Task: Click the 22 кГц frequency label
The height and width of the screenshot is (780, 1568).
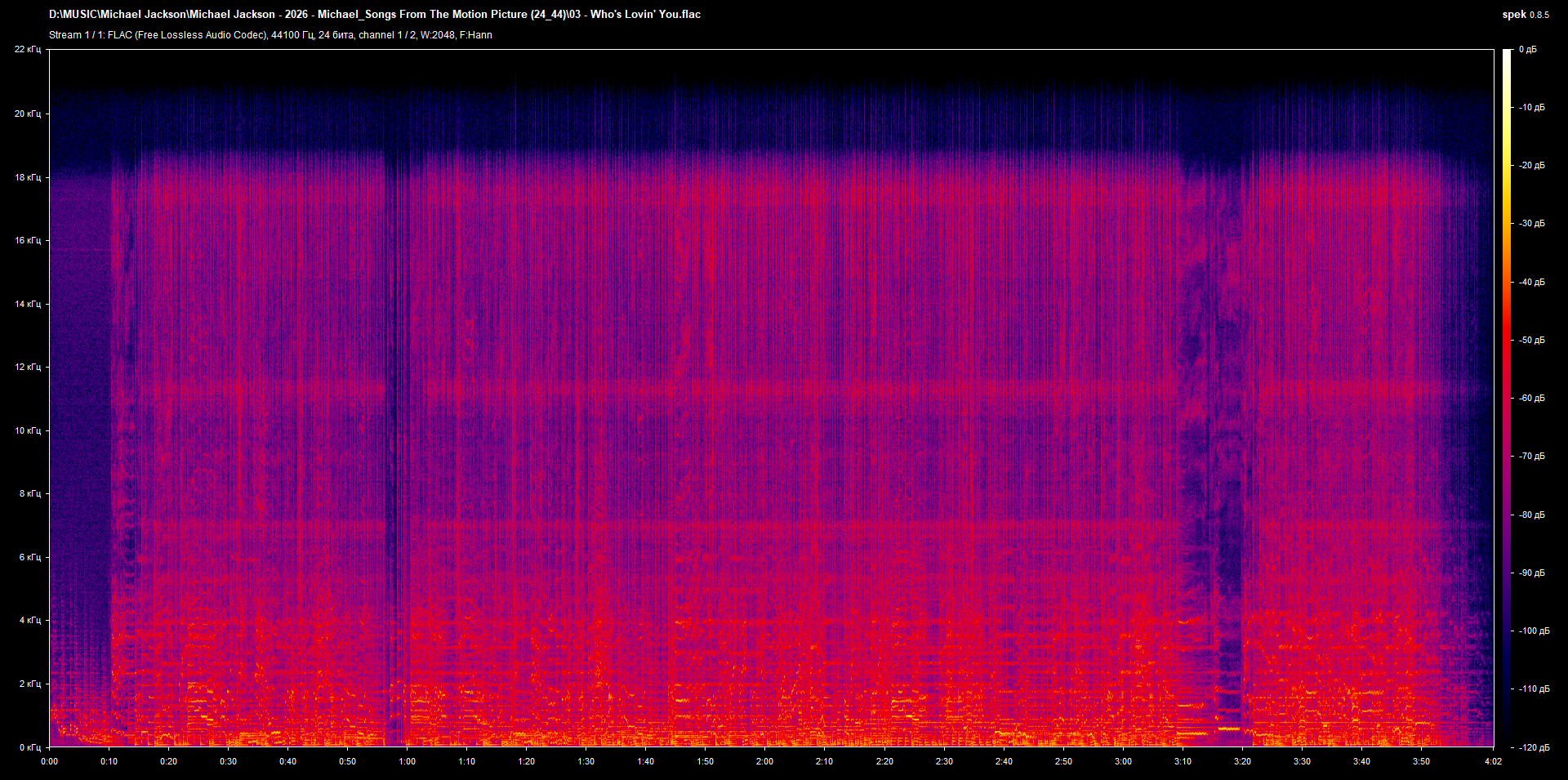Action: click(x=28, y=49)
